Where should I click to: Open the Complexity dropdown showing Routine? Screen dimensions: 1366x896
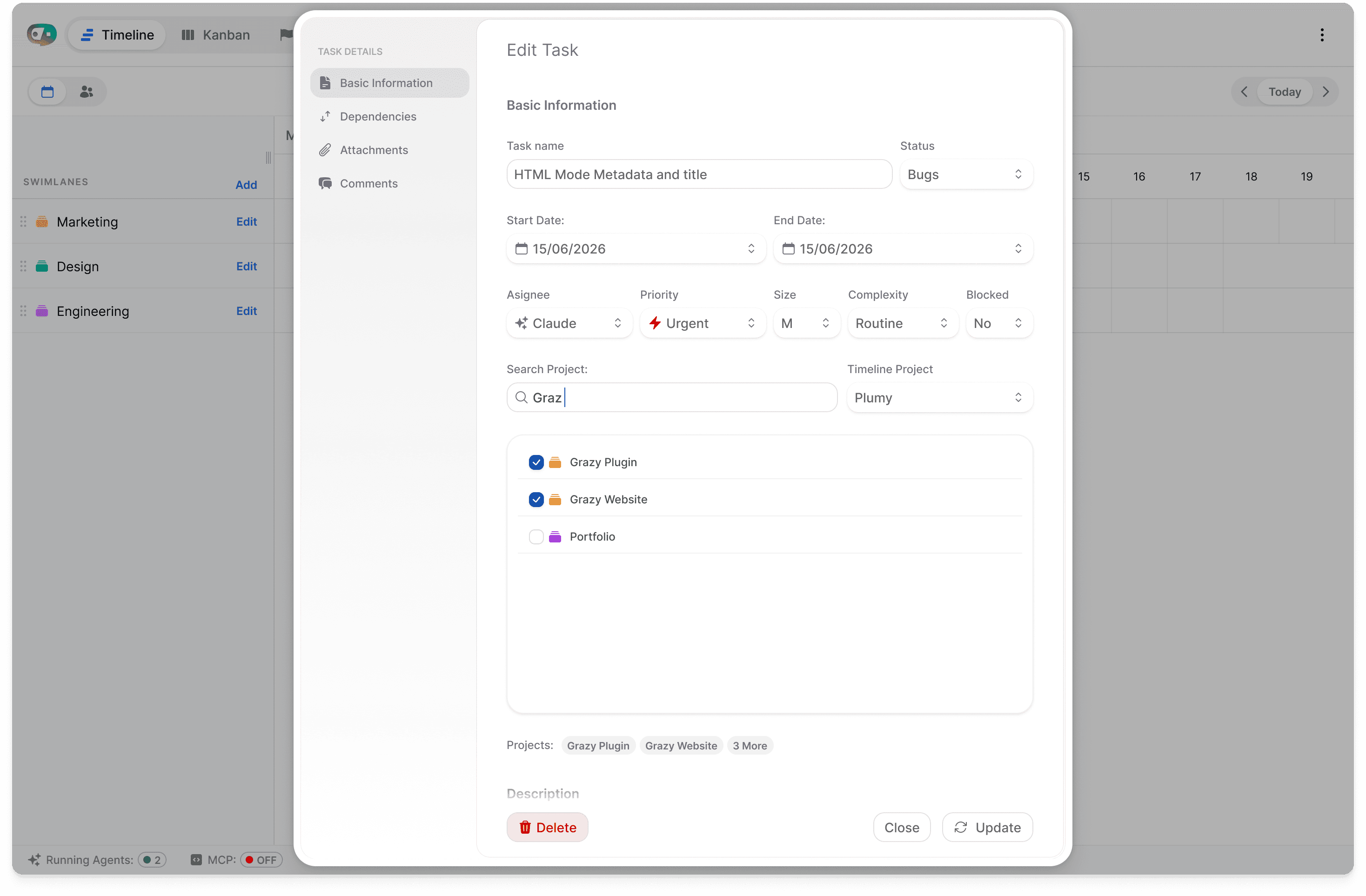(903, 323)
